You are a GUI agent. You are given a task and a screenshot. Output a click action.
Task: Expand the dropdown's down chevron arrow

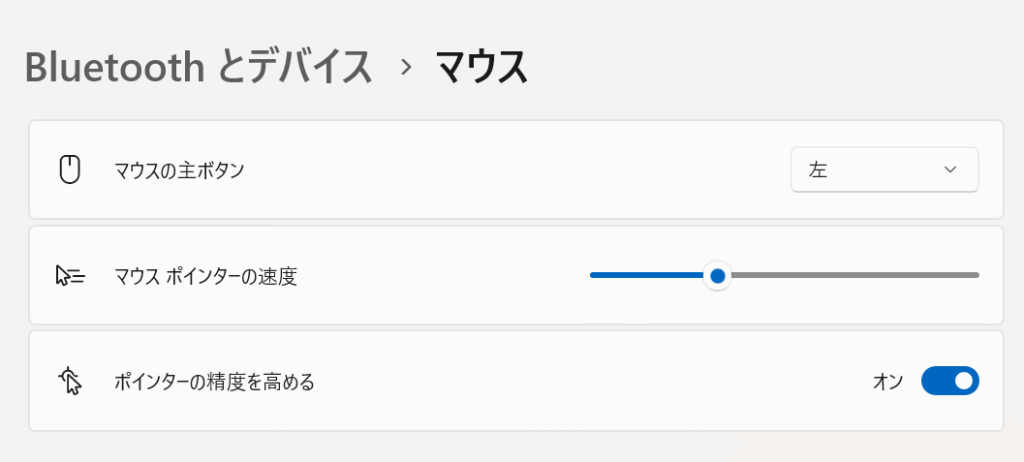coord(950,170)
